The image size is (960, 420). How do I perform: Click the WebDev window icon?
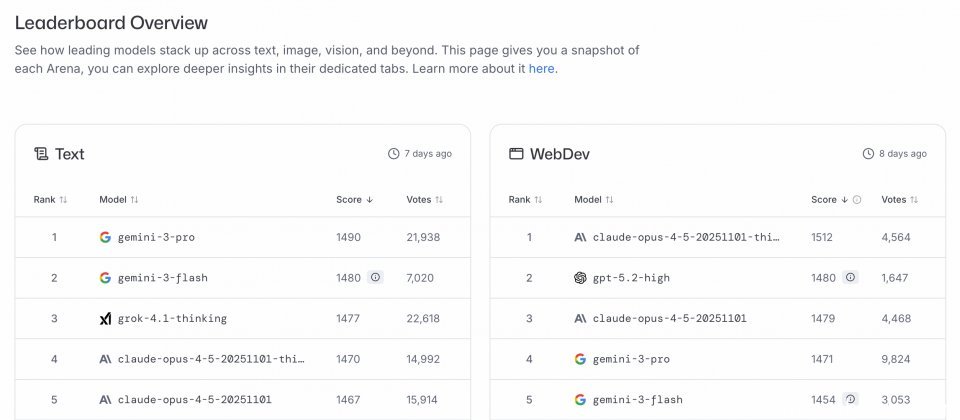click(516, 154)
